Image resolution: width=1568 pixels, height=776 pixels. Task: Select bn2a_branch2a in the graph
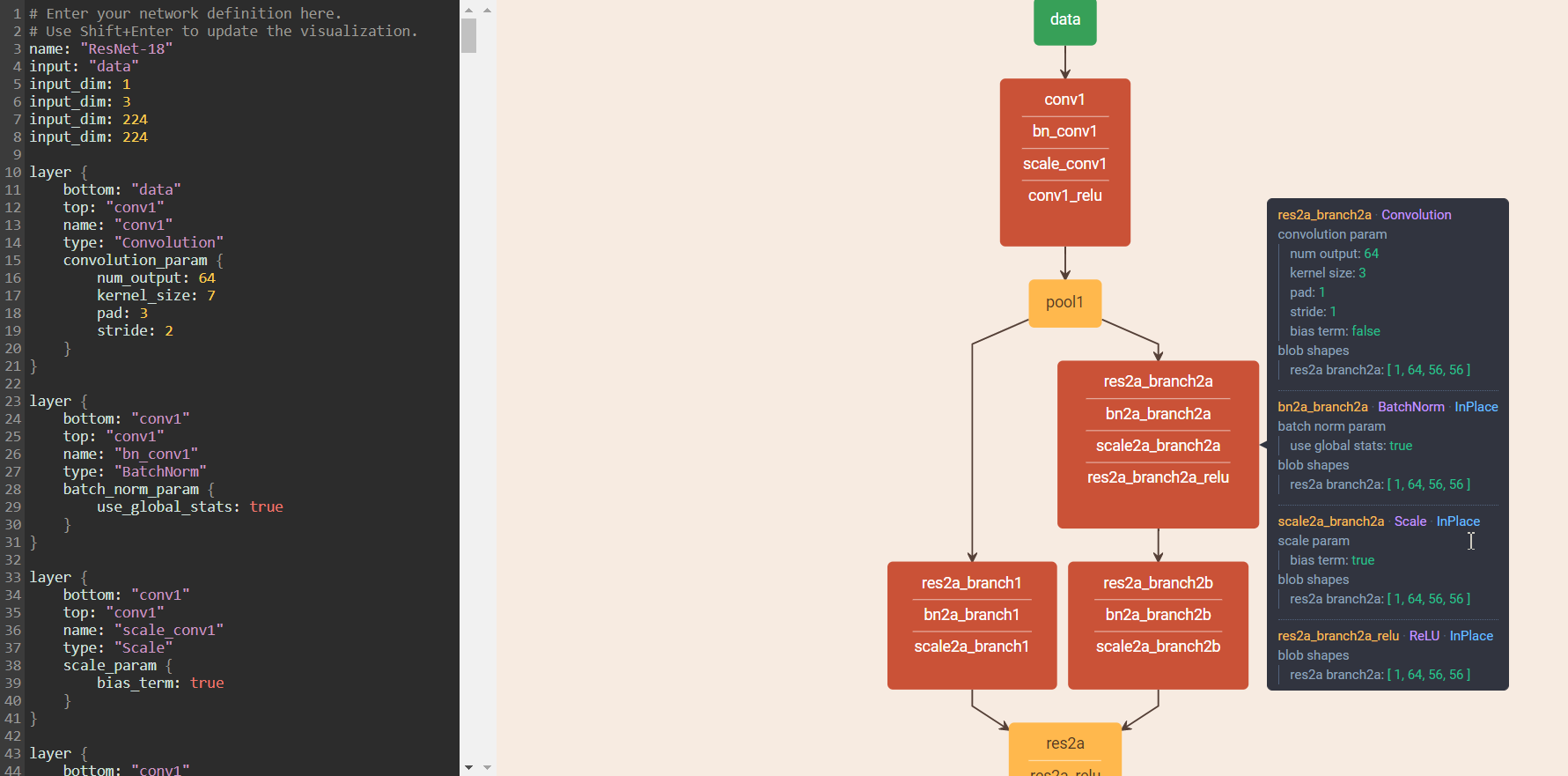(x=1158, y=414)
